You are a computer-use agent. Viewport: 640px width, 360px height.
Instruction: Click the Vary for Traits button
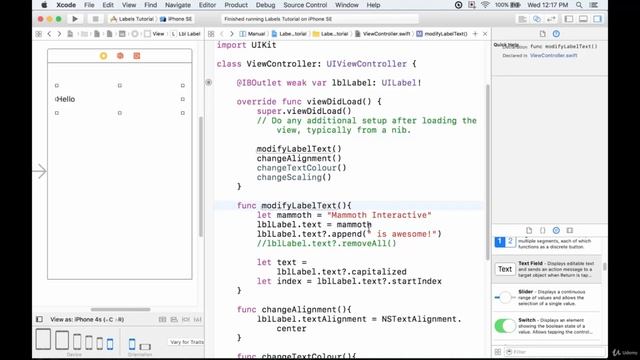(187, 342)
